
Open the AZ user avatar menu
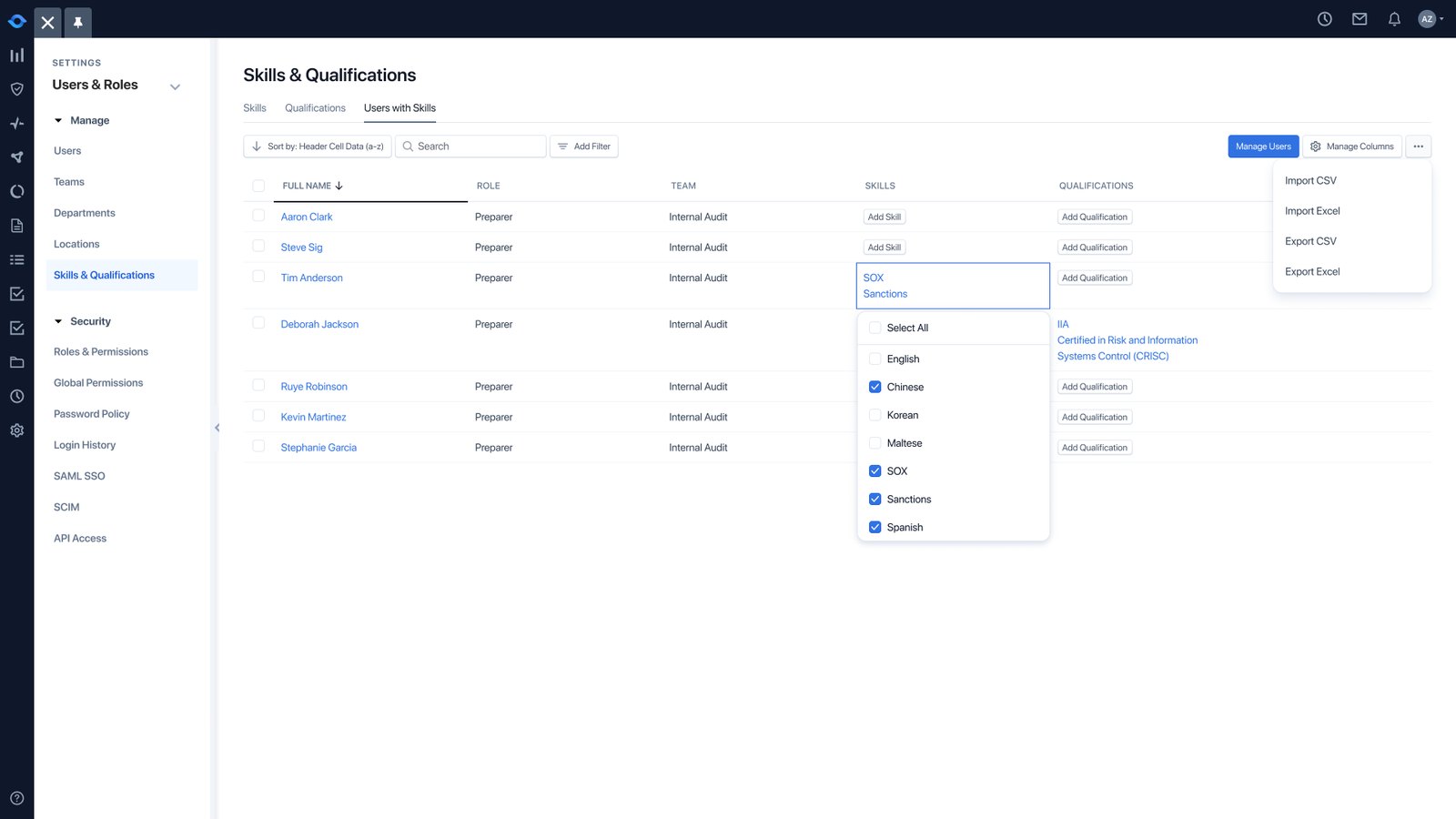(1431, 19)
